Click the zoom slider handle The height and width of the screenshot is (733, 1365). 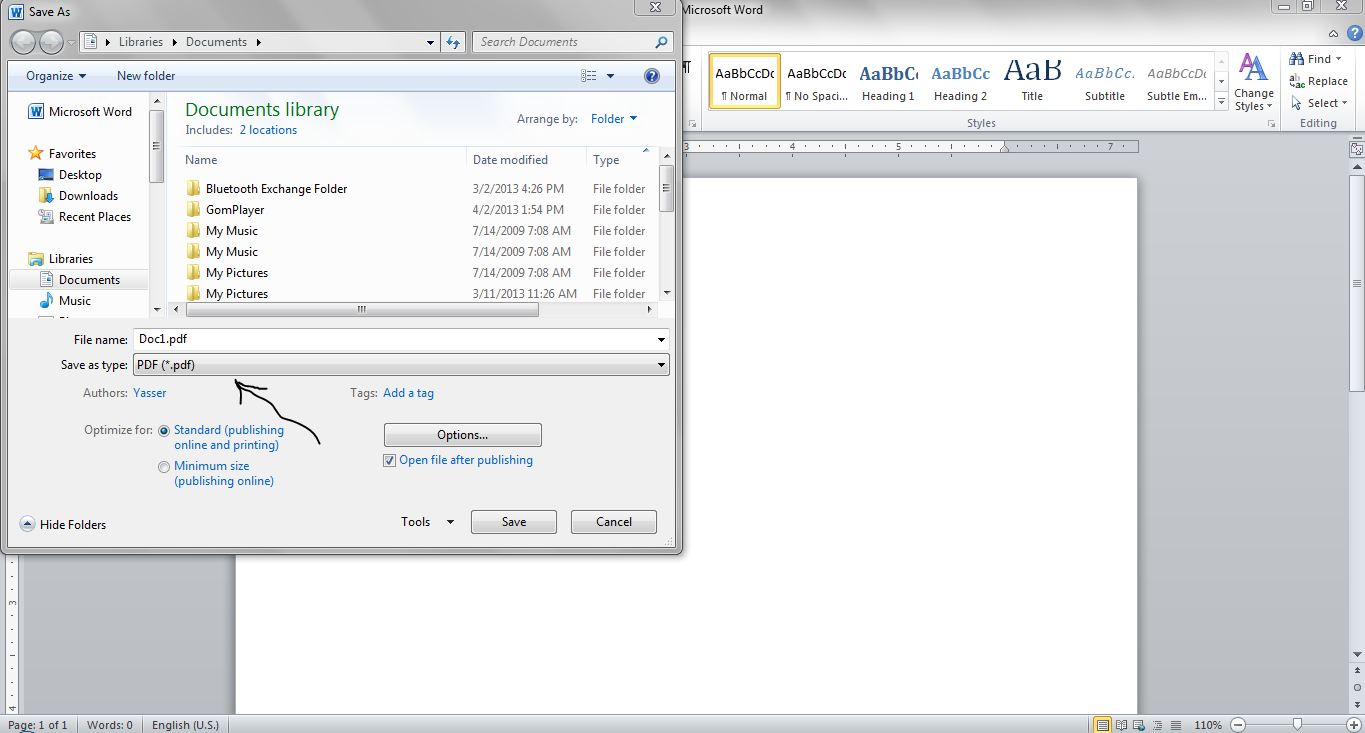coord(1297,725)
